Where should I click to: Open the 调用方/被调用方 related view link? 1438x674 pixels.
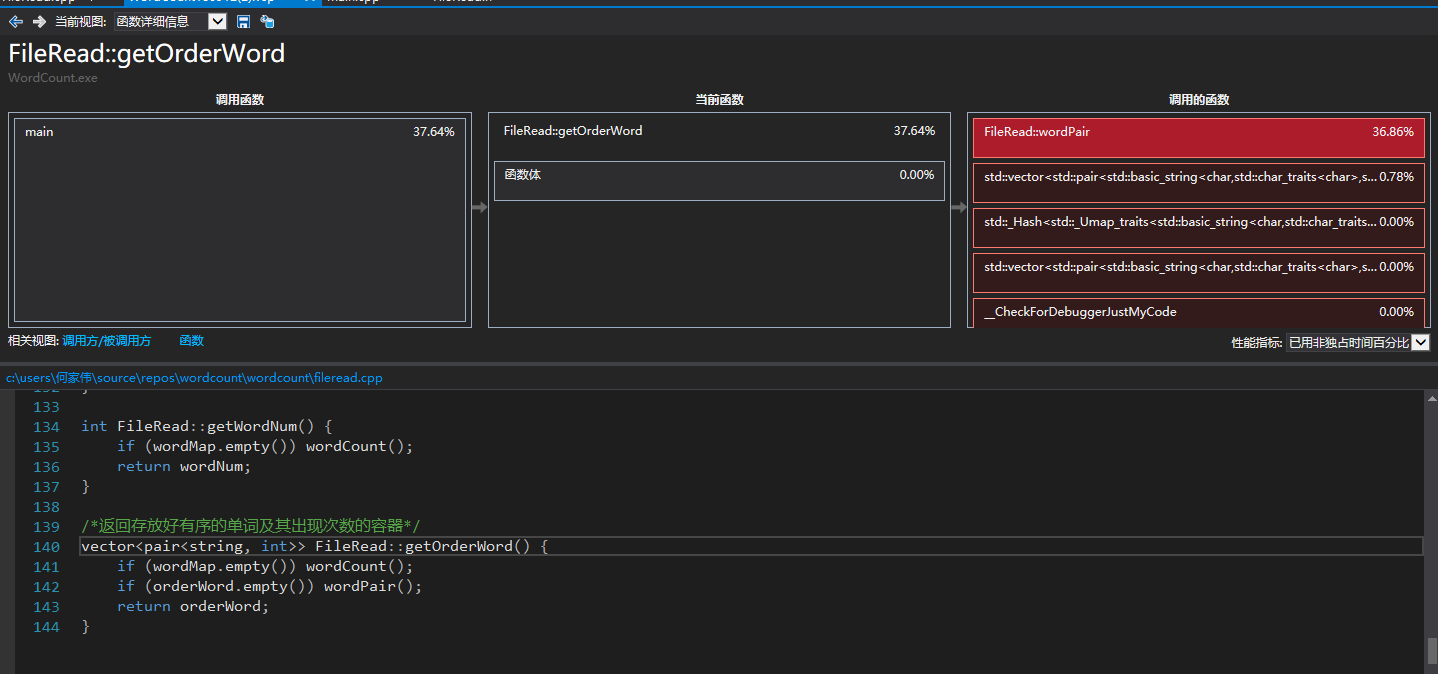(x=106, y=341)
